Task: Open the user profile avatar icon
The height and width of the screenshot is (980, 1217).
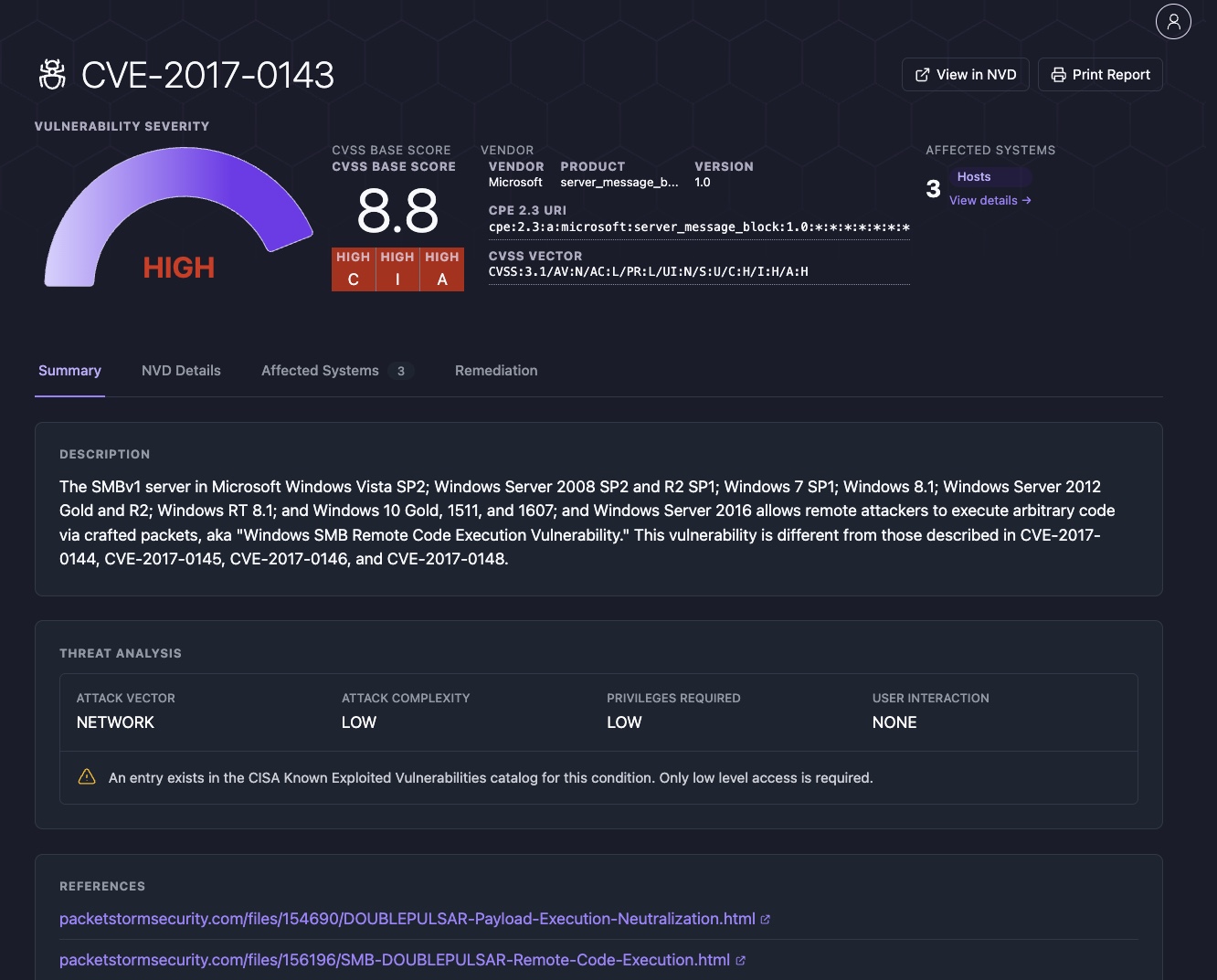Action: point(1173,21)
